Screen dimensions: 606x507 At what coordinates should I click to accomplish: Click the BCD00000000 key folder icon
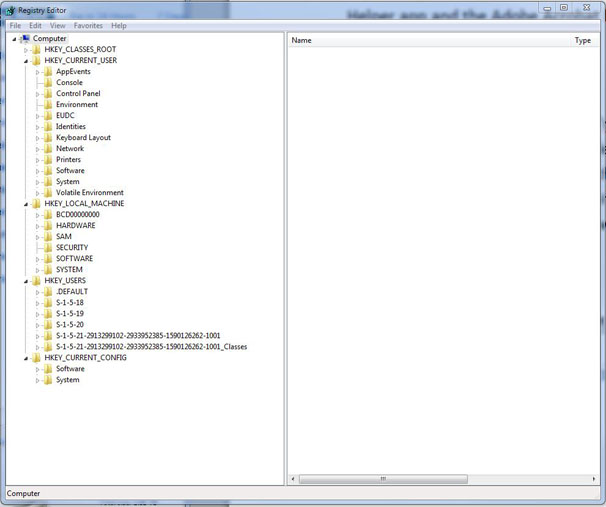(48, 214)
